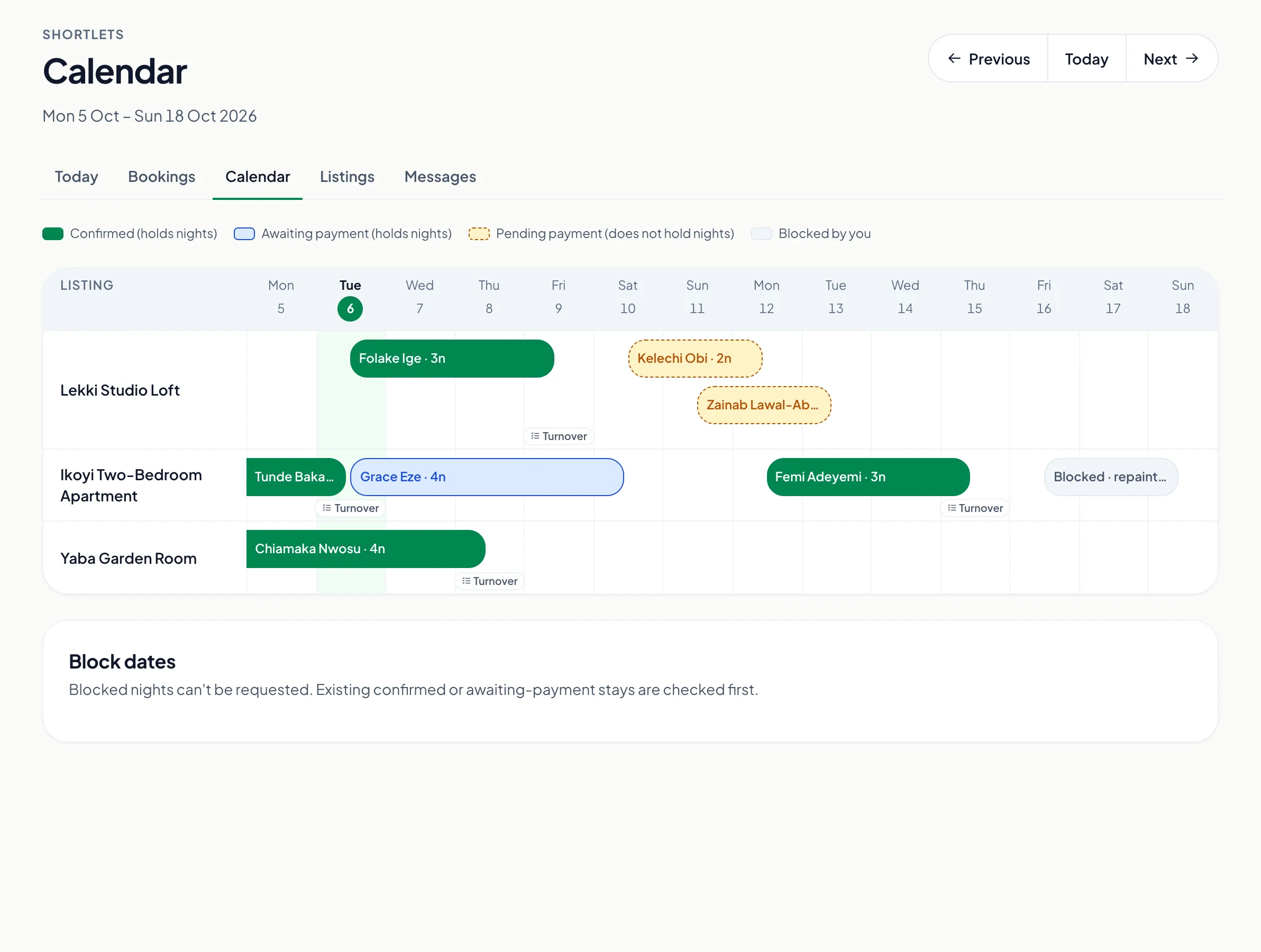Click the Pending payment dashed legend swatch
This screenshot has width=1261, height=952.
pos(479,234)
